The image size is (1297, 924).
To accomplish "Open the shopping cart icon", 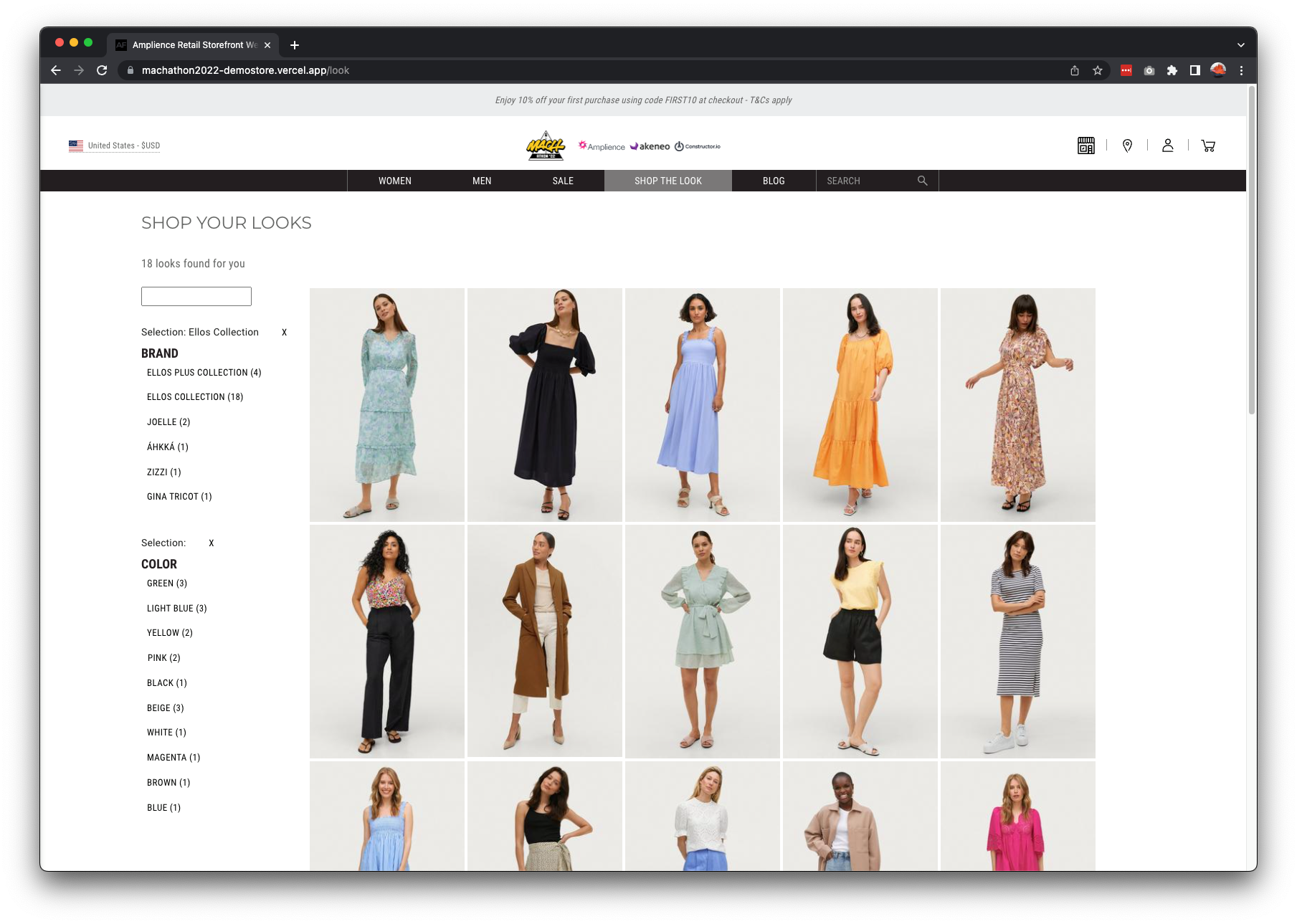I will pyautogui.click(x=1208, y=146).
